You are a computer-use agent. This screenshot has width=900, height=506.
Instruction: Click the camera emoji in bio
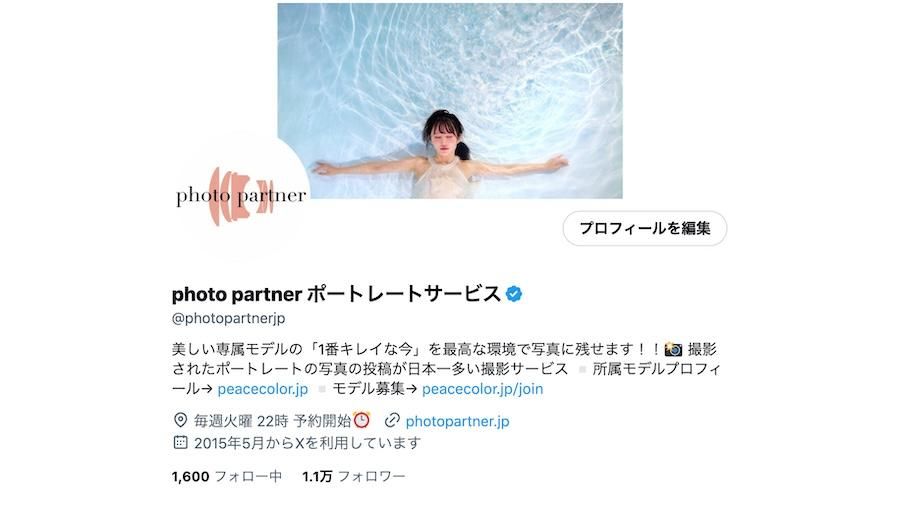click(x=673, y=349)
